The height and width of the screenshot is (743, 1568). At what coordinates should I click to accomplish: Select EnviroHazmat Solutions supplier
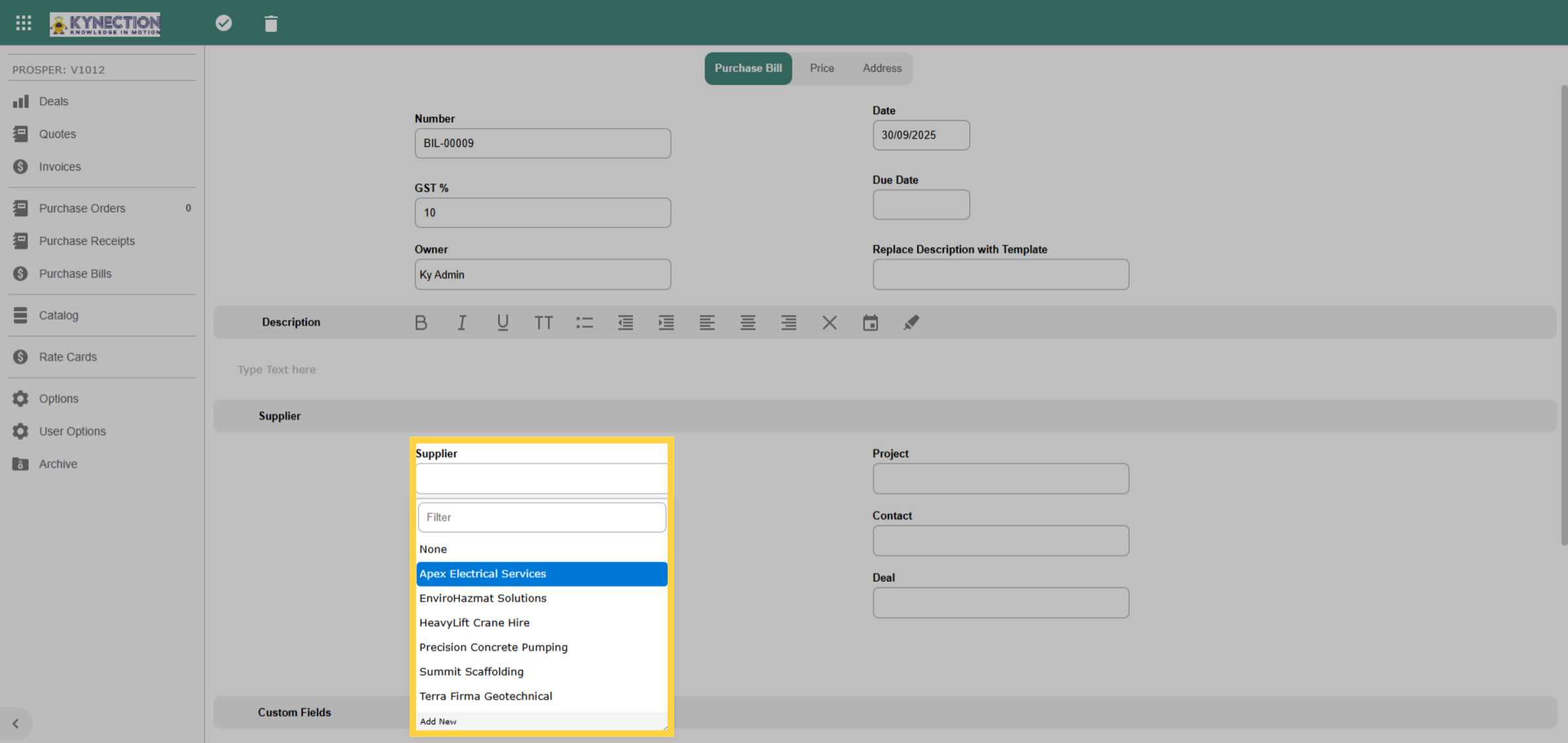click(x=542, y=598)
